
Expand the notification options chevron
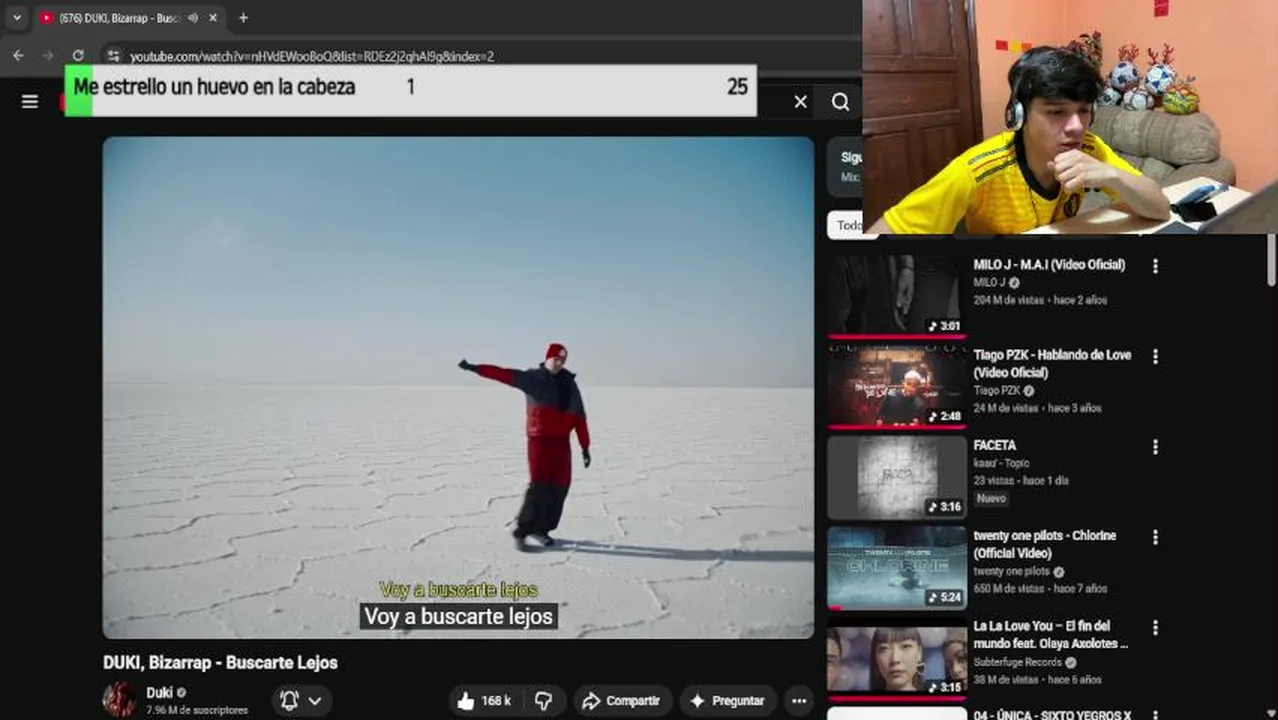[x=315, y=701]
